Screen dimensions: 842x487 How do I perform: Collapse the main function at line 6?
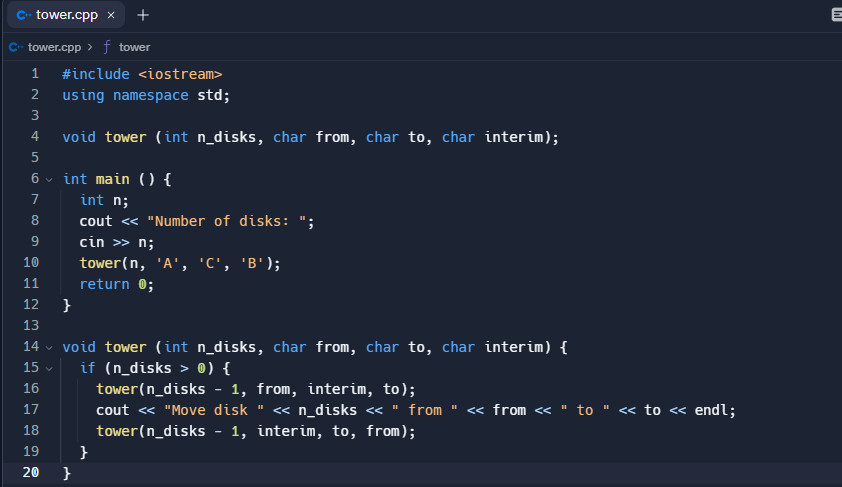(x=49, y=180)
